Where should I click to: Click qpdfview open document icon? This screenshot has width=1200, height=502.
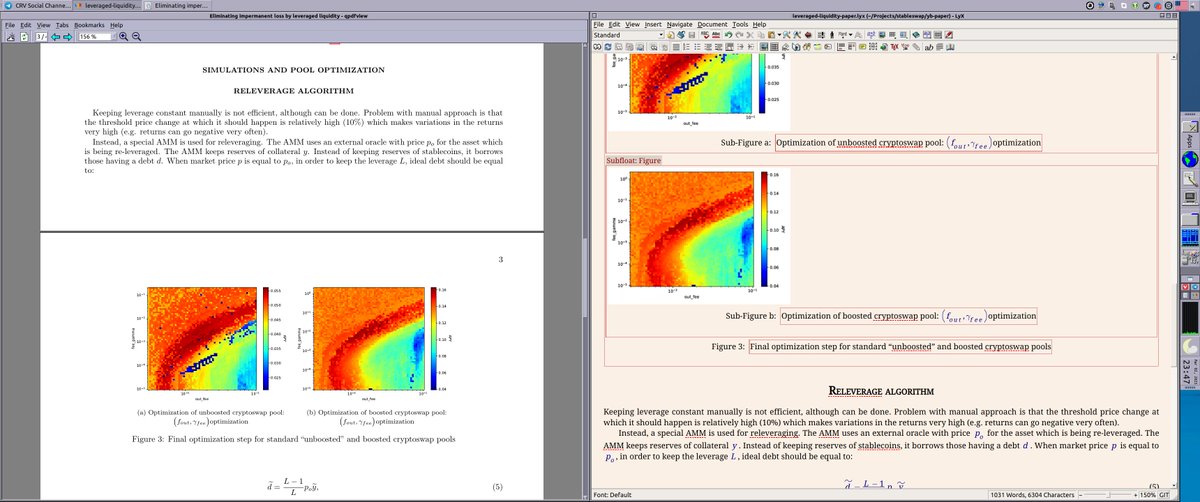(11, 37)
